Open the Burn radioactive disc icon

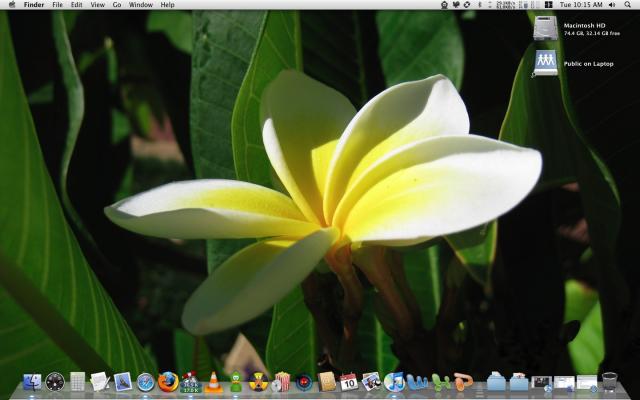[259, 382]
